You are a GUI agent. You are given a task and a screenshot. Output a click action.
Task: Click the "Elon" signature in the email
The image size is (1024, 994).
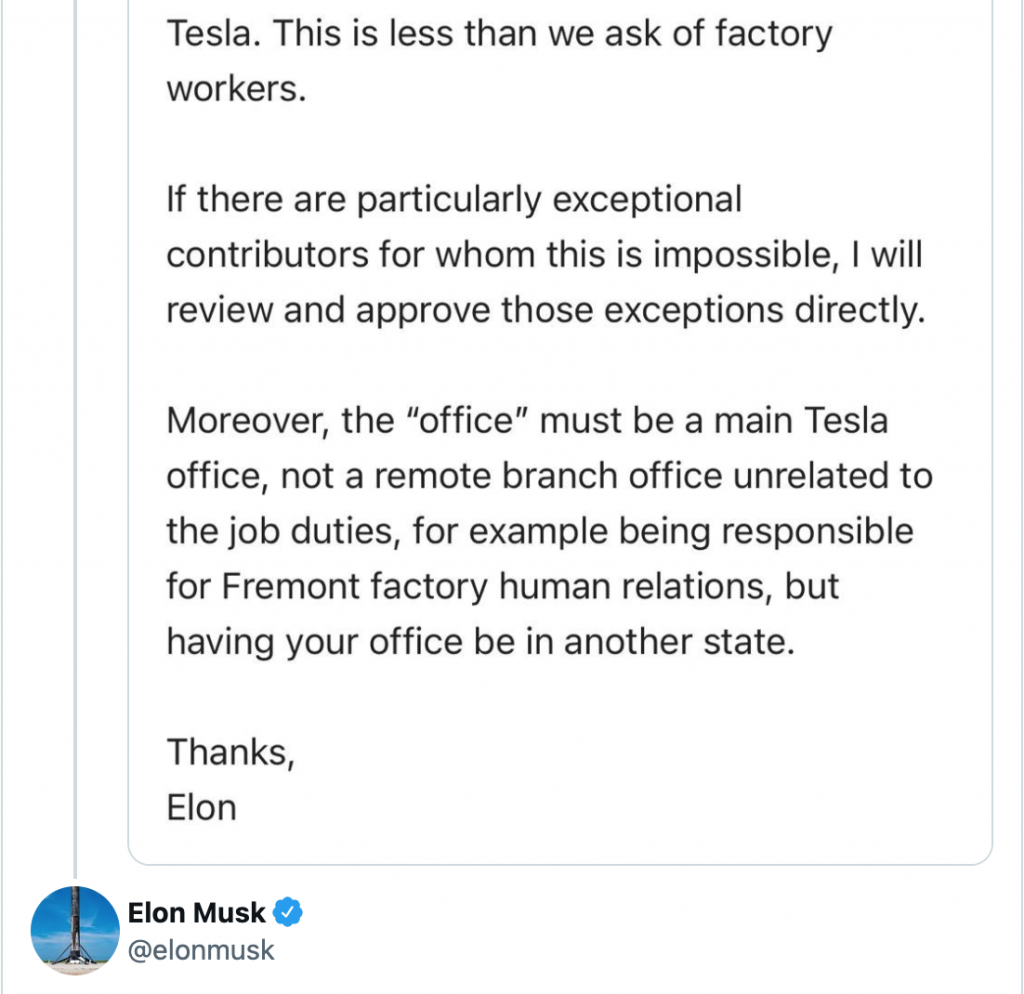click(201, 806)
